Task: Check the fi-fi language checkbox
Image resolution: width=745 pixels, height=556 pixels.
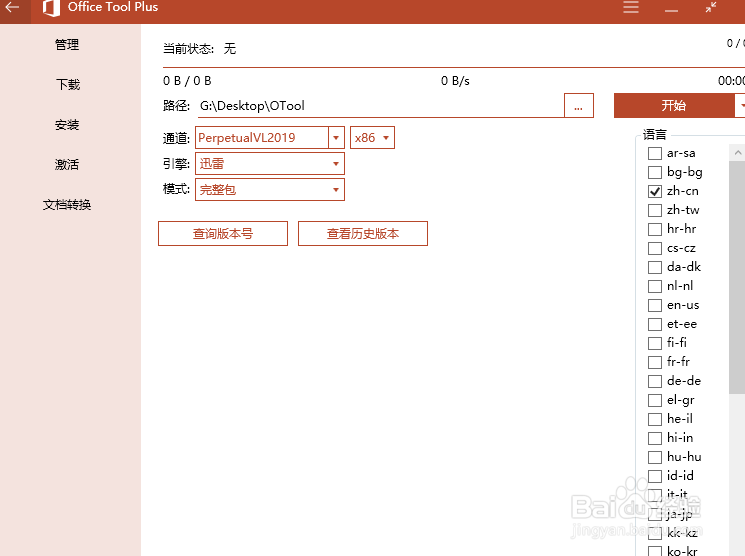Action: click(x=655, y=343)
